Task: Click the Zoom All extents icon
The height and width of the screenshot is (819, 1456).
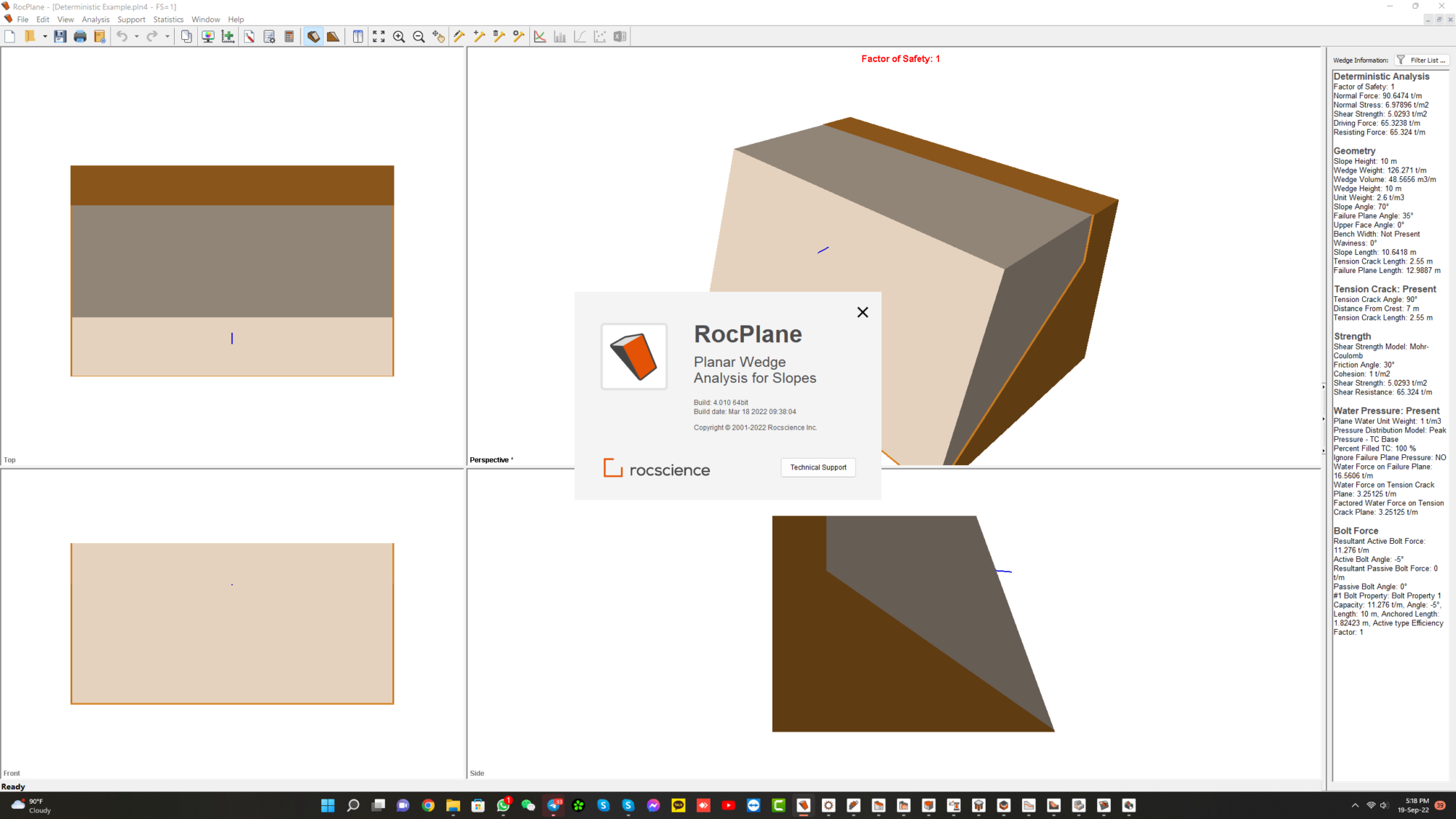Action: tap(379, 36)
